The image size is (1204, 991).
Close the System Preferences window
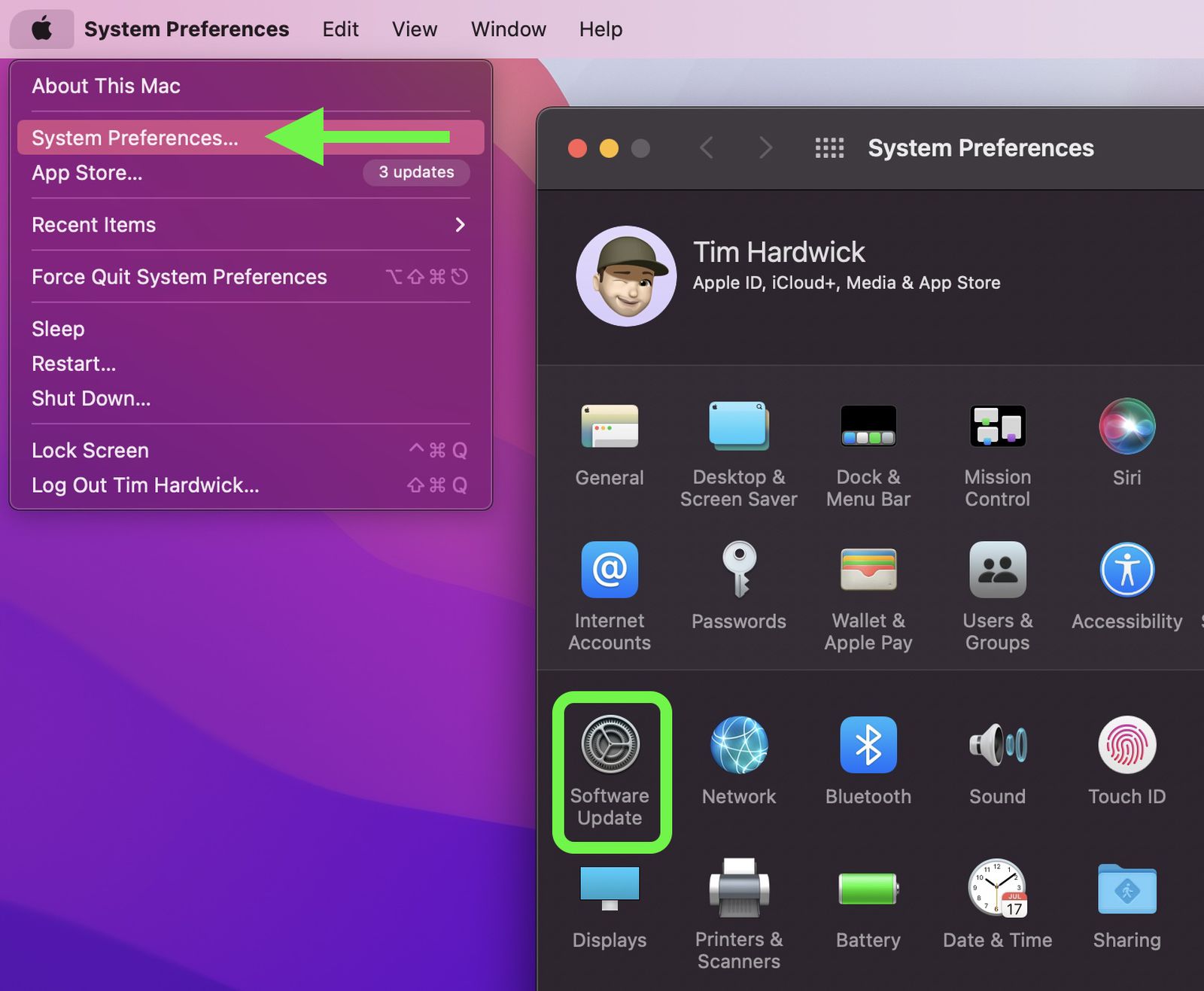click(x=577, y=148)
